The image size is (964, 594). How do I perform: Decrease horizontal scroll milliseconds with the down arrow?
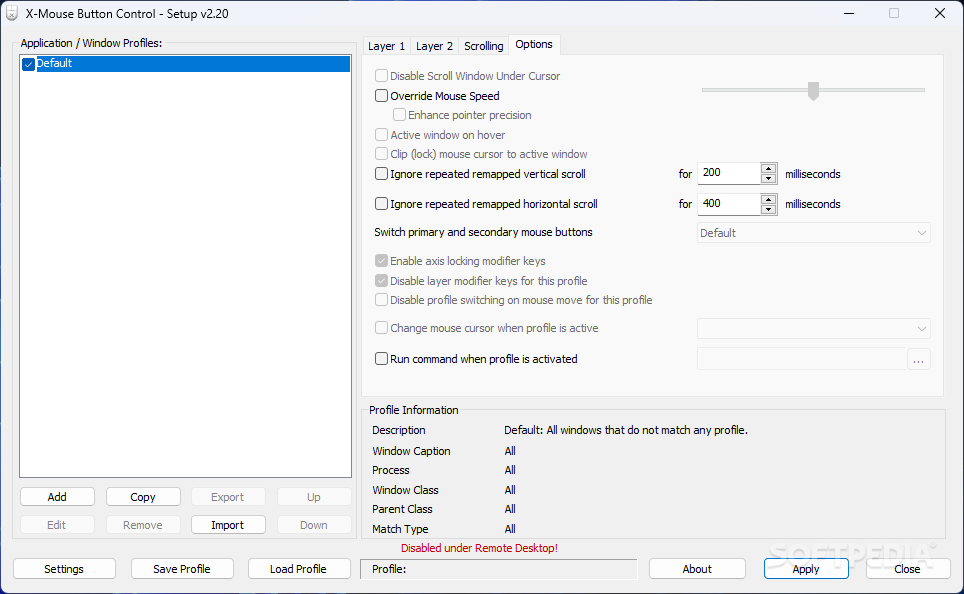coord(768,209)
